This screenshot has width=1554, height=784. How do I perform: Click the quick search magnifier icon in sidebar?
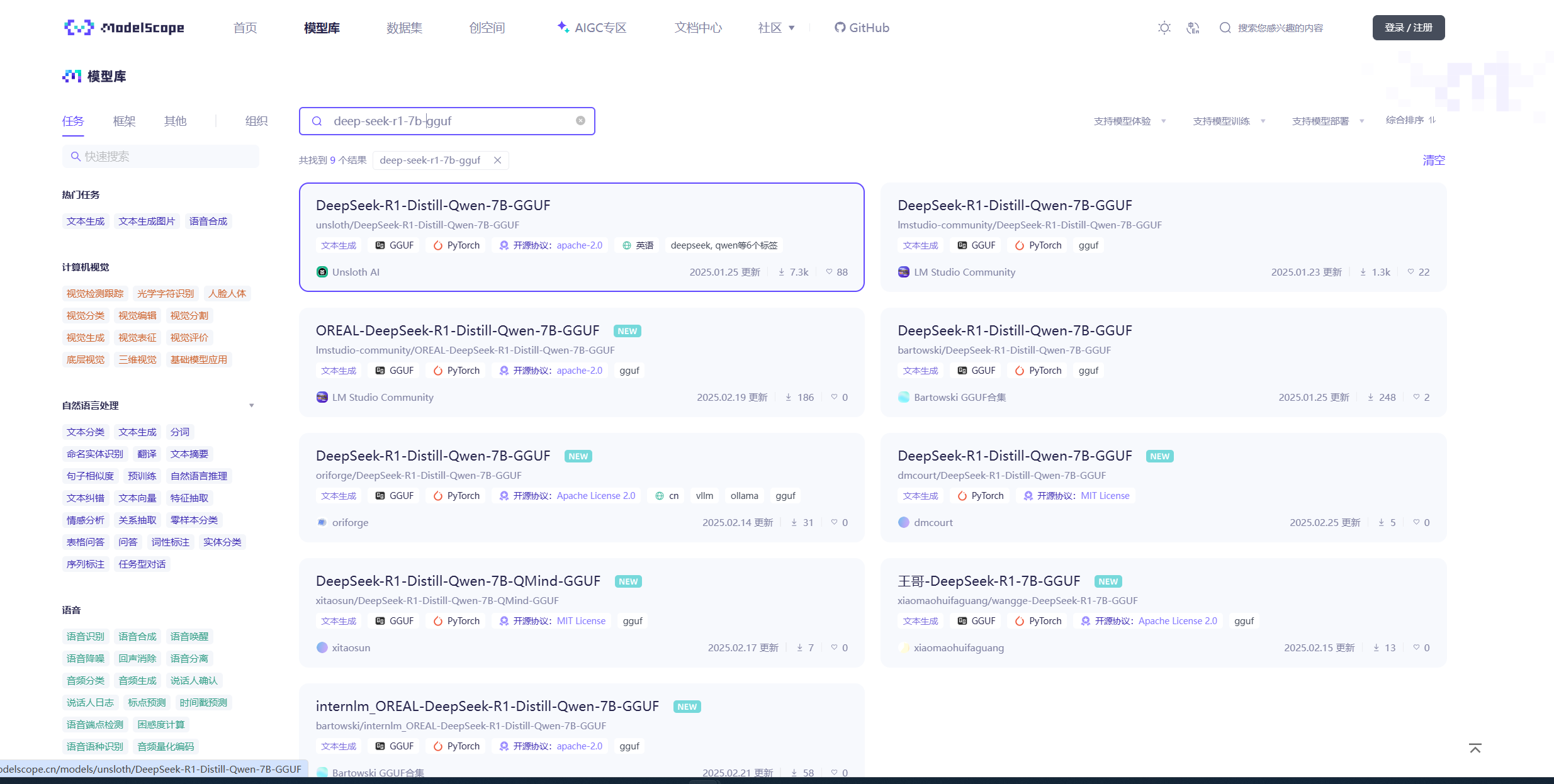pos(76,157)
